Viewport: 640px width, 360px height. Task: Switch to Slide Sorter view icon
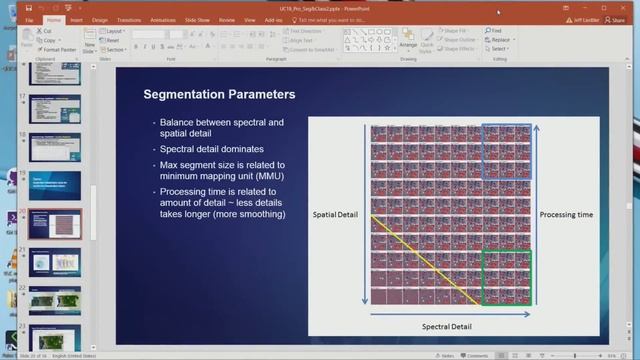coord(515,356)
